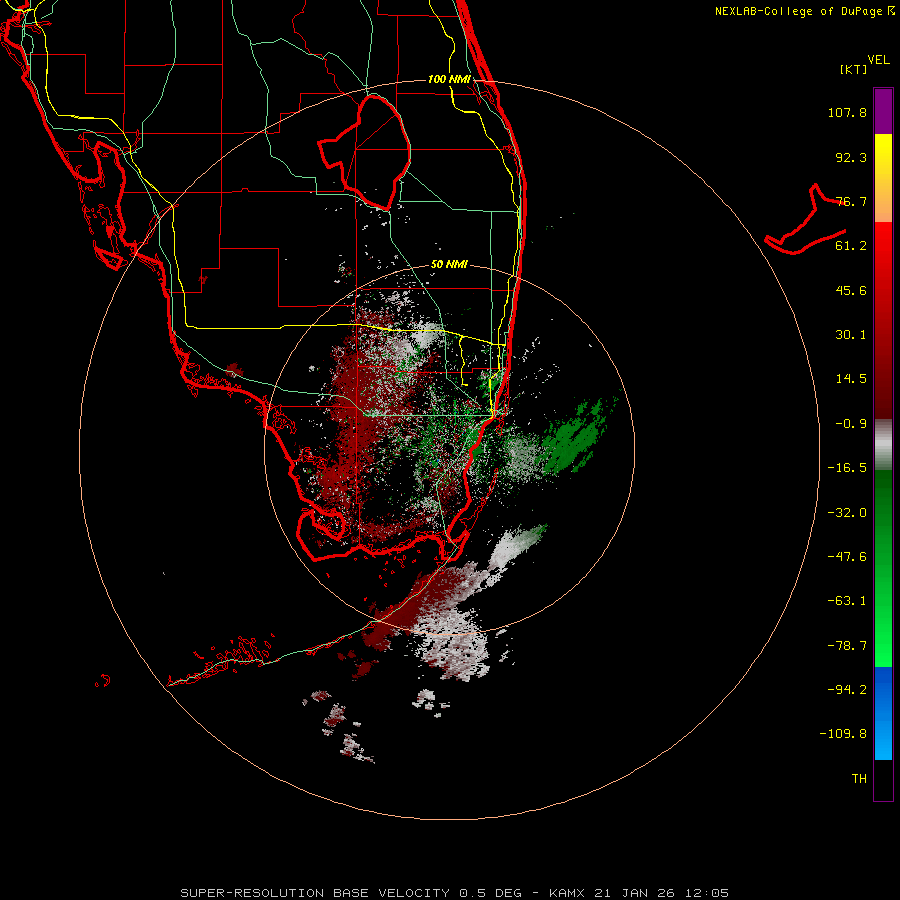This screenshot has width=900, height=900.
Task: Click the 76.7 velocity scale value
Action: point(851,201)
